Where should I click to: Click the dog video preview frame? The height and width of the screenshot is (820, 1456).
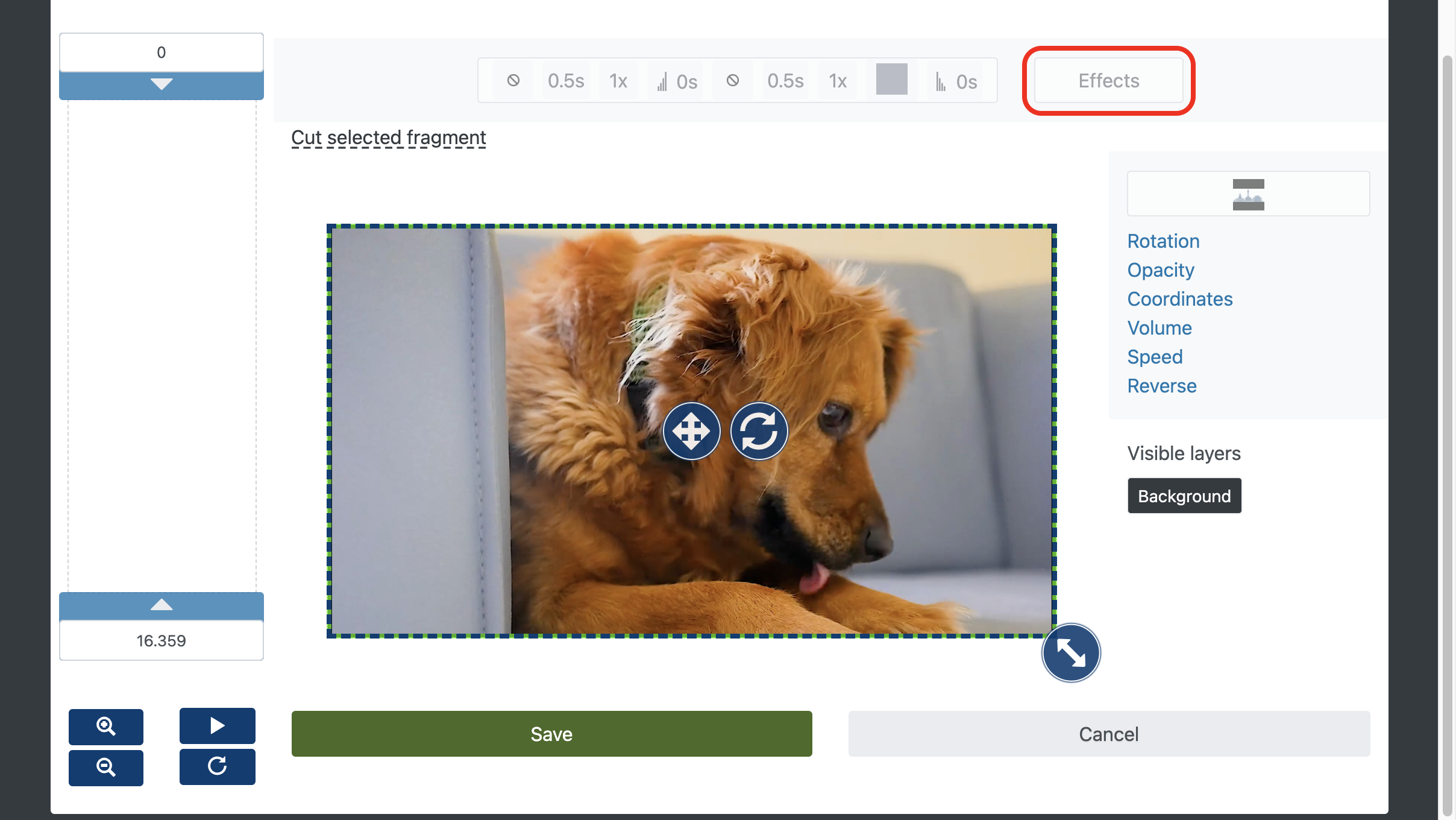pyautogui.click(x=691, y=430)
